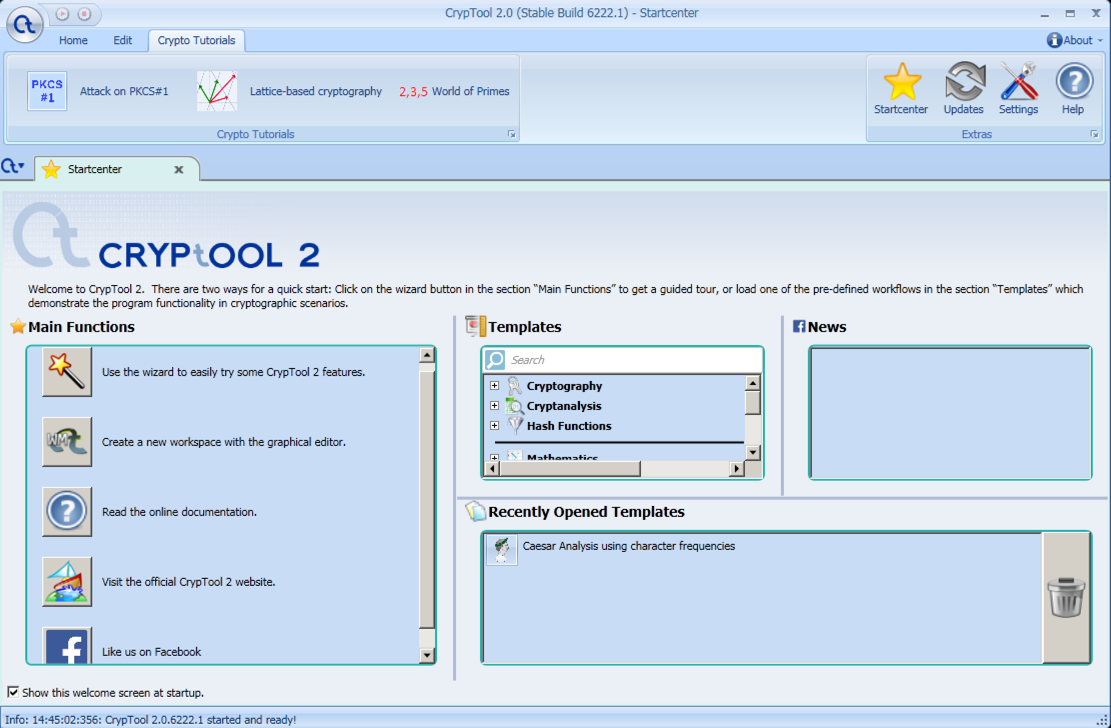
Task: Open the PKCS #1 attack tutorial icon
Action: [47, 91]
